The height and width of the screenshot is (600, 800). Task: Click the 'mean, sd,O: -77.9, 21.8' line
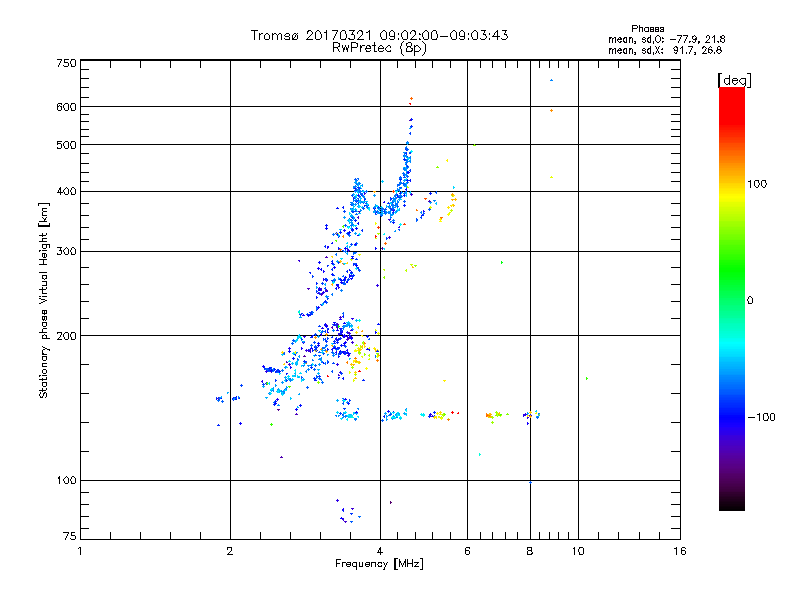click(x=666, y=39)
